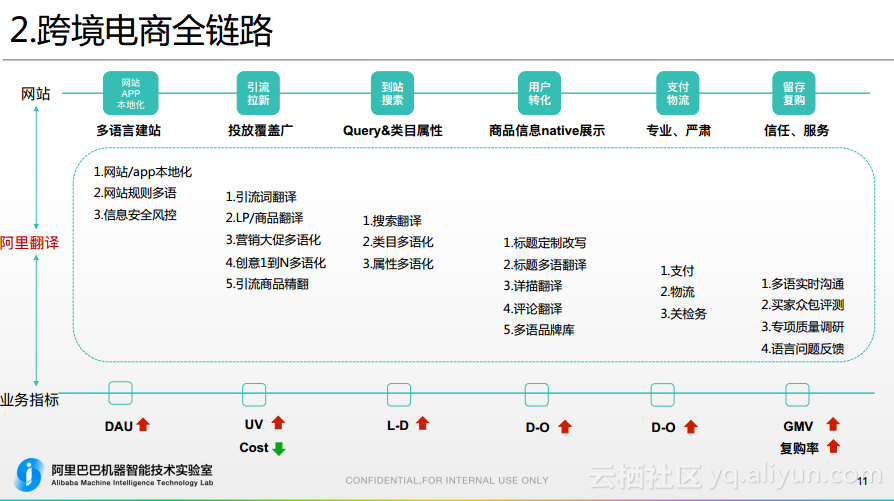The height and width of the screenshot is (501, 894).
Task: Click the DAU metric label
Action: pos(119,426)
